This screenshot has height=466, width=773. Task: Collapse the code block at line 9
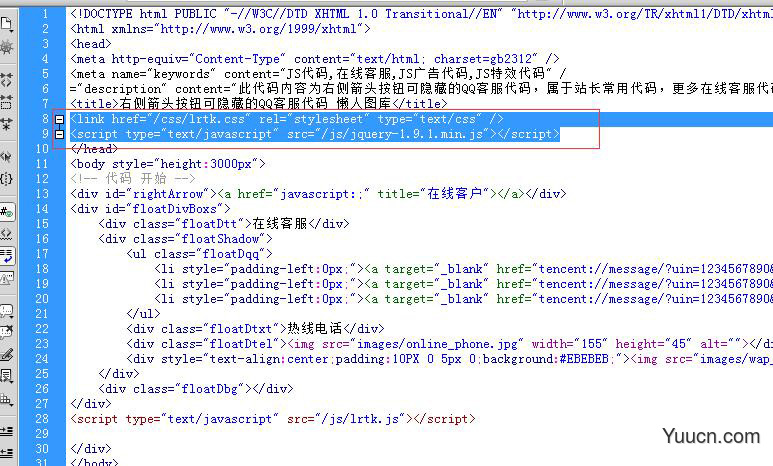pyautogui.click(x=59, y=134)
